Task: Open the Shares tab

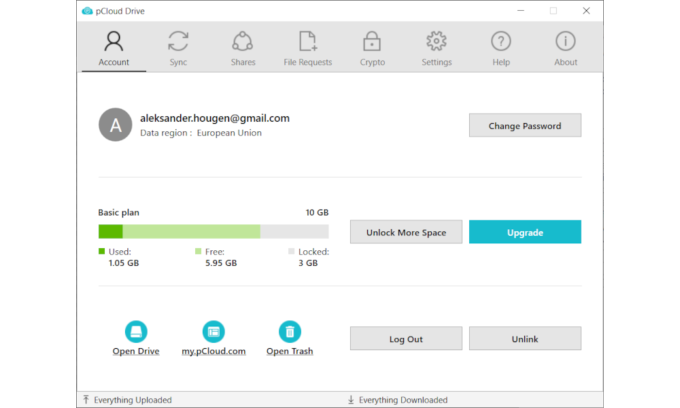Action: click(243, 48)
